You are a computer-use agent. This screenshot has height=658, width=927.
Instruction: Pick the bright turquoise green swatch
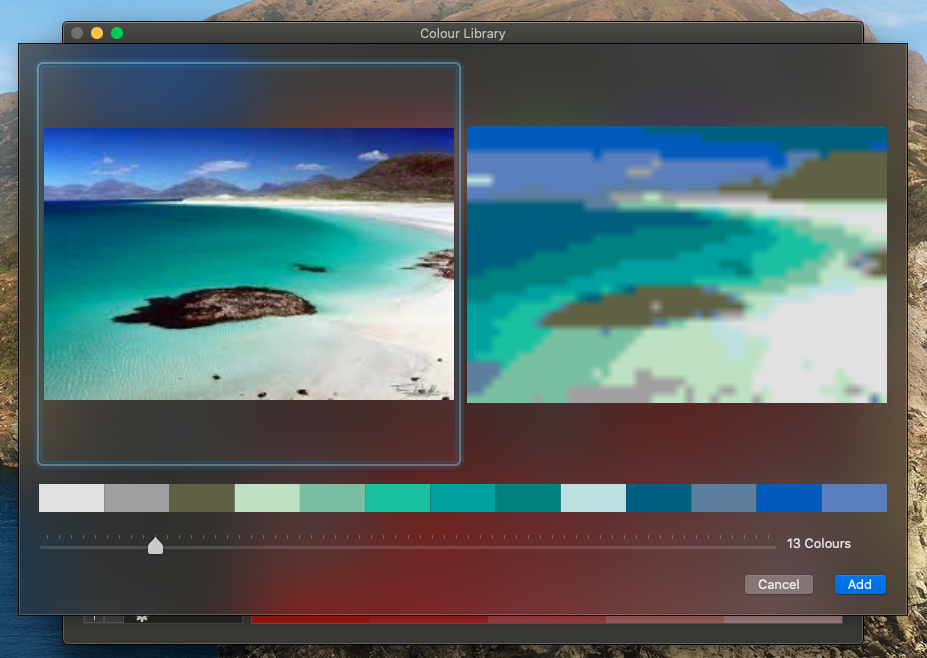click(397, 498)
